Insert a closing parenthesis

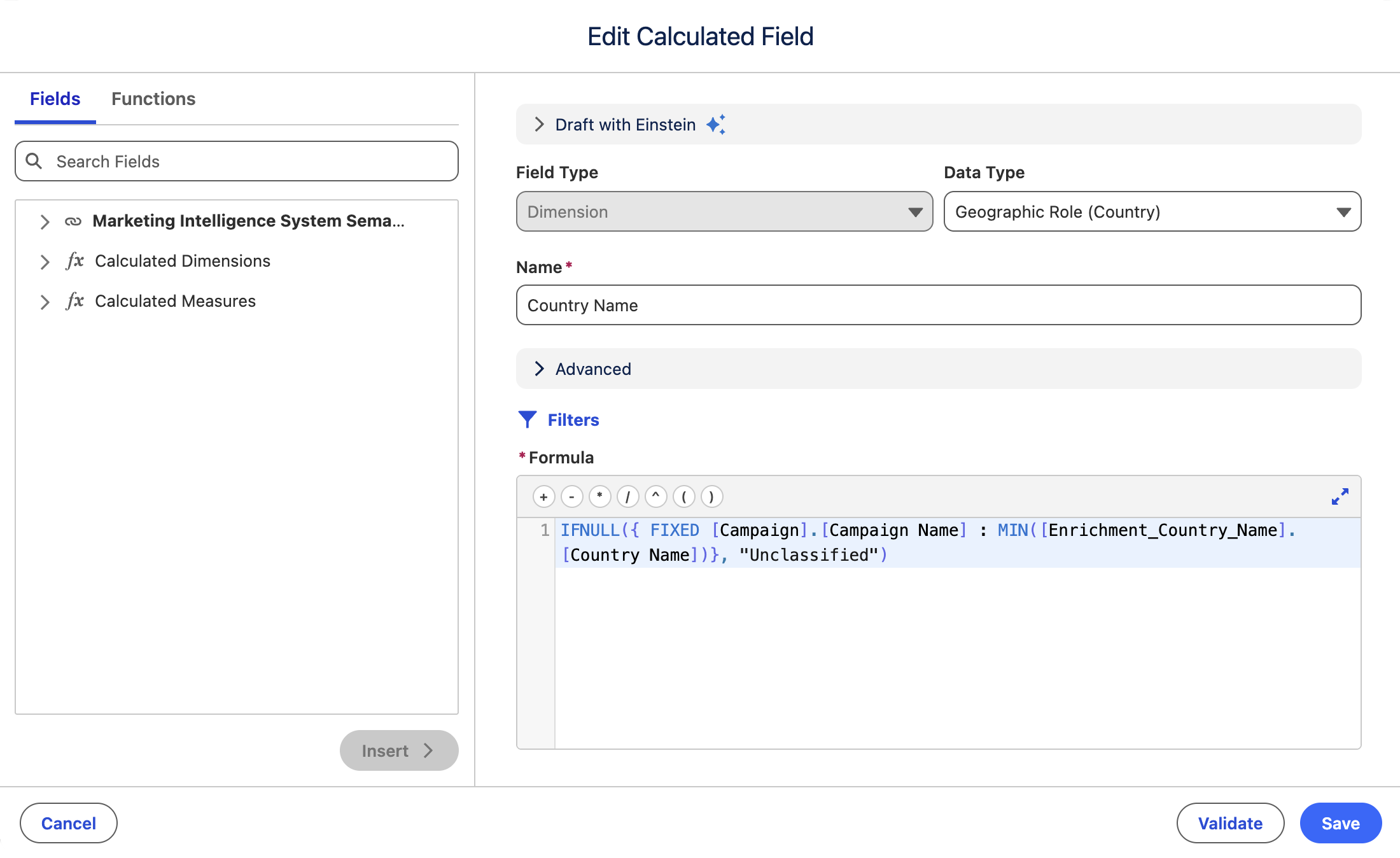point(711,496)
